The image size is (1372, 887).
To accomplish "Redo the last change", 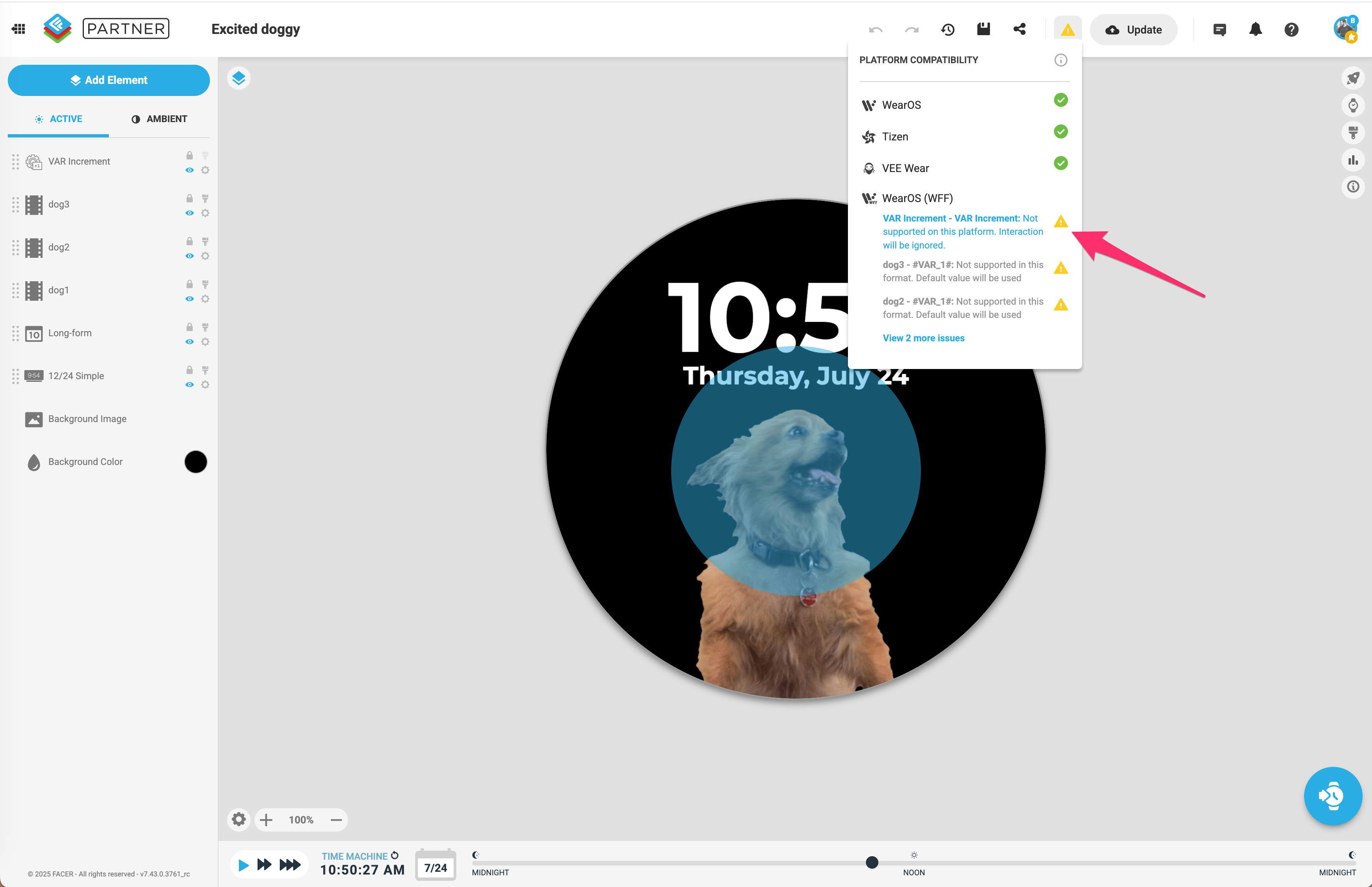I will pyautogui.click(x=912, y=29).
